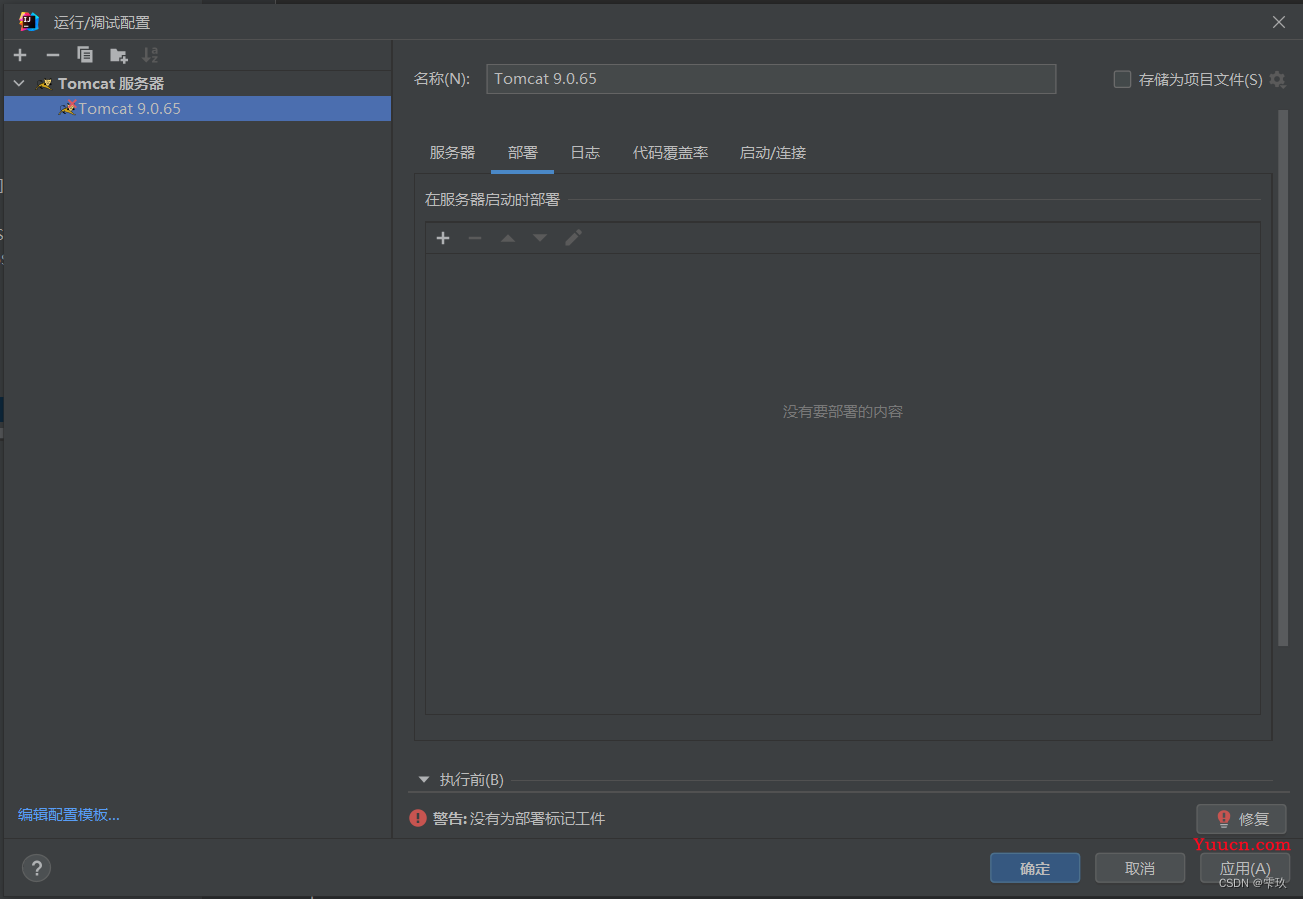Move deployment item up
The height and width of the screenshot is (899, 1303).
pos(508,238)
